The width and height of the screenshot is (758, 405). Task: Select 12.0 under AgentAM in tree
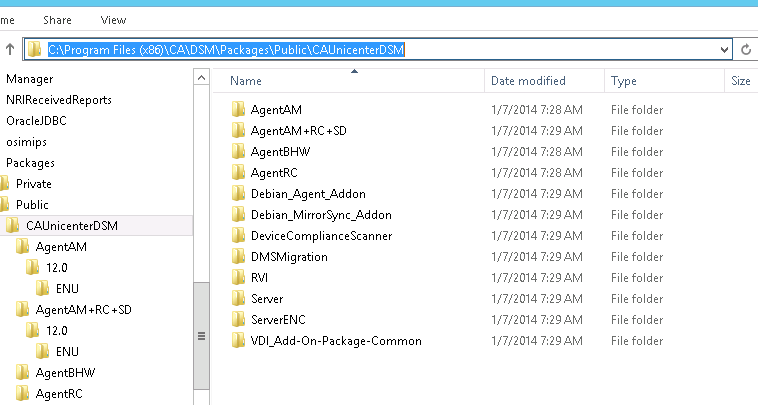click(57, 268)
